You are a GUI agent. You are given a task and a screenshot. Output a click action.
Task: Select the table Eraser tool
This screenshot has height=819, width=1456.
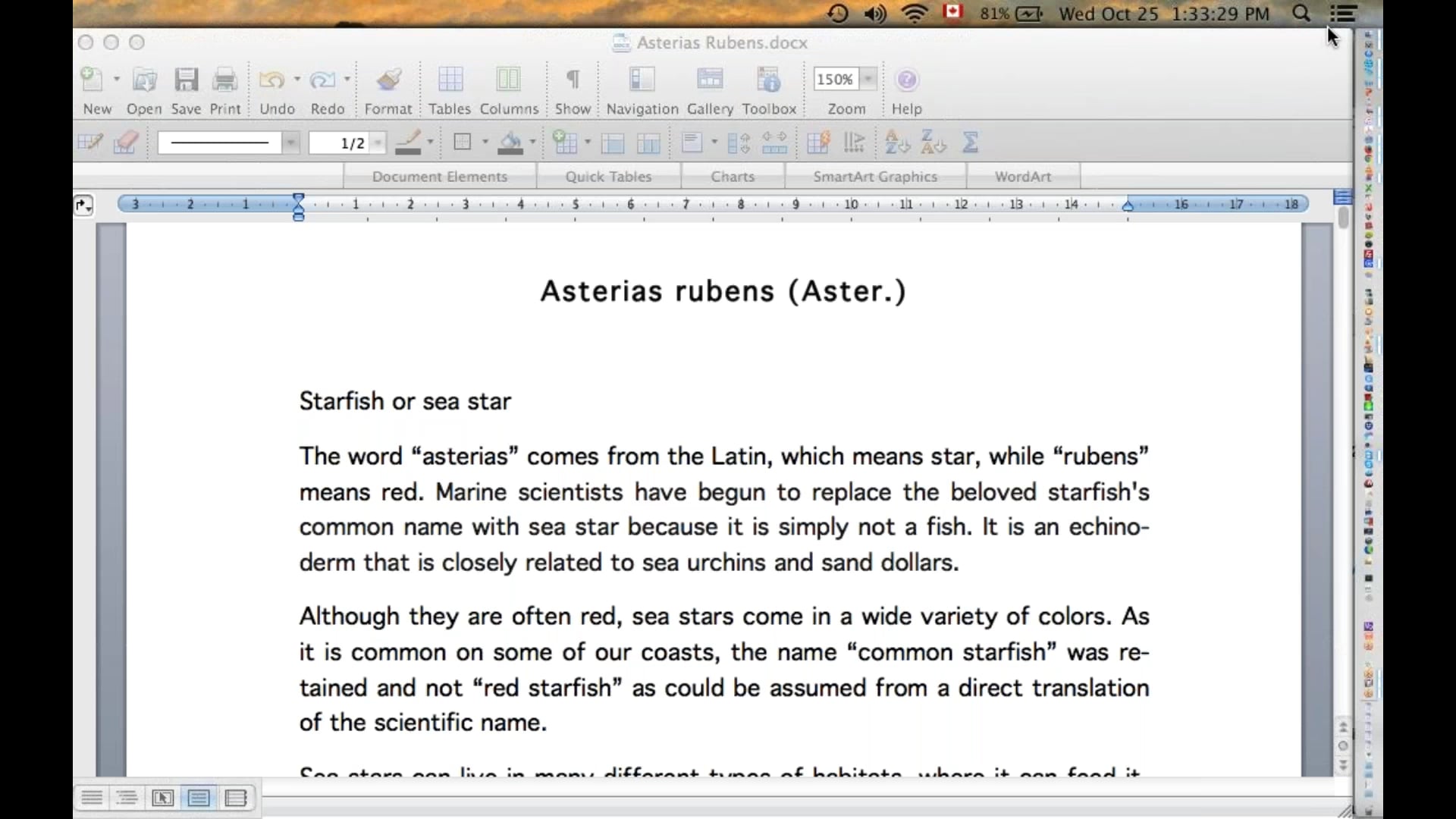tap(126, 143)
